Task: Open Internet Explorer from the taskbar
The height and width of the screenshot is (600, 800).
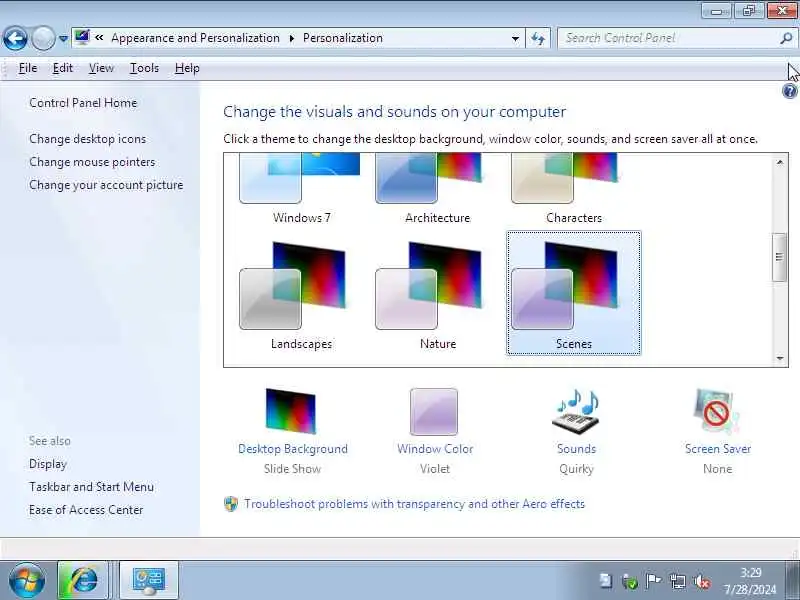Action: [83, 581]
